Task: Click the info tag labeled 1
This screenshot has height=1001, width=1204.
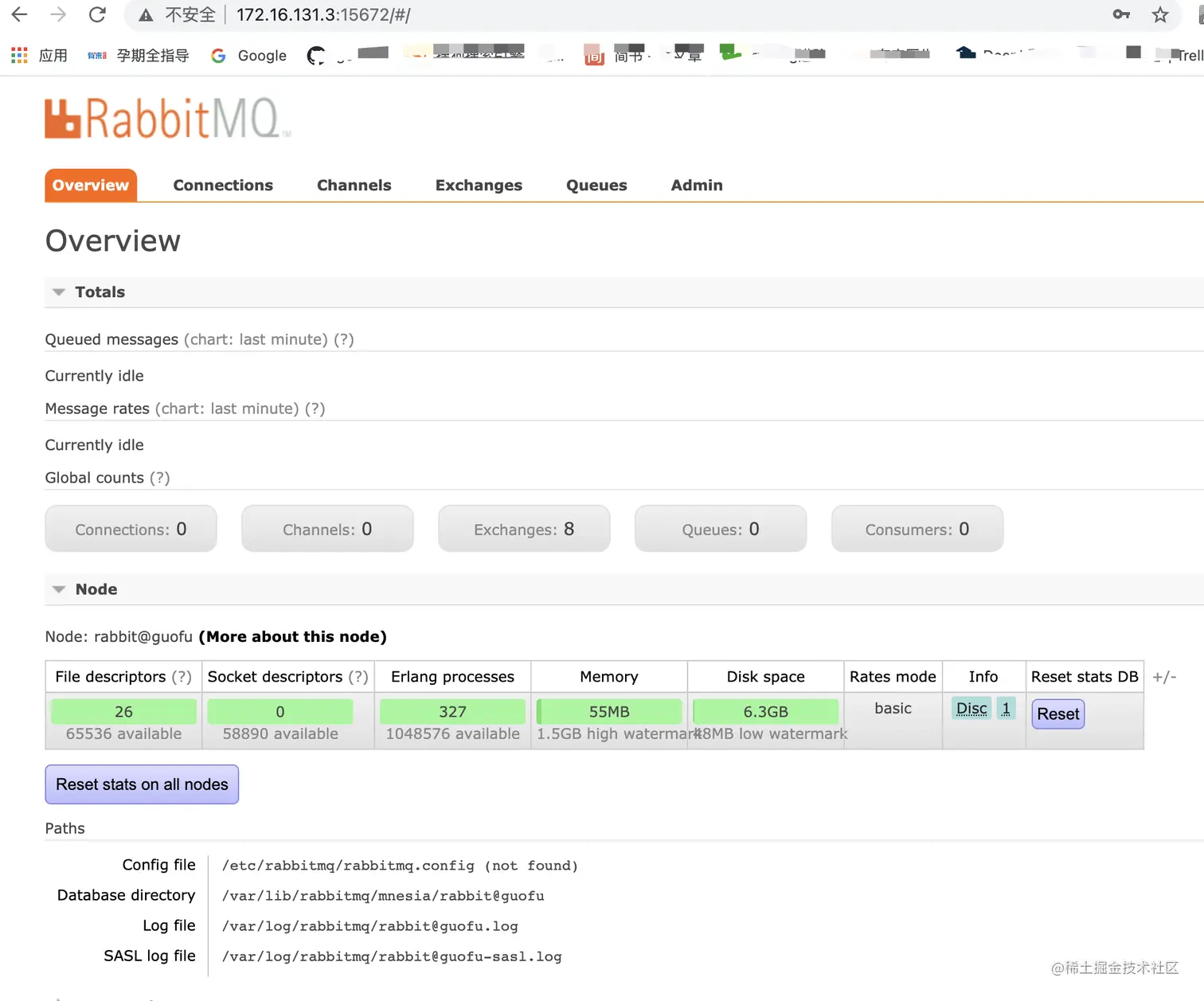Action: (x=1006, y=708)
